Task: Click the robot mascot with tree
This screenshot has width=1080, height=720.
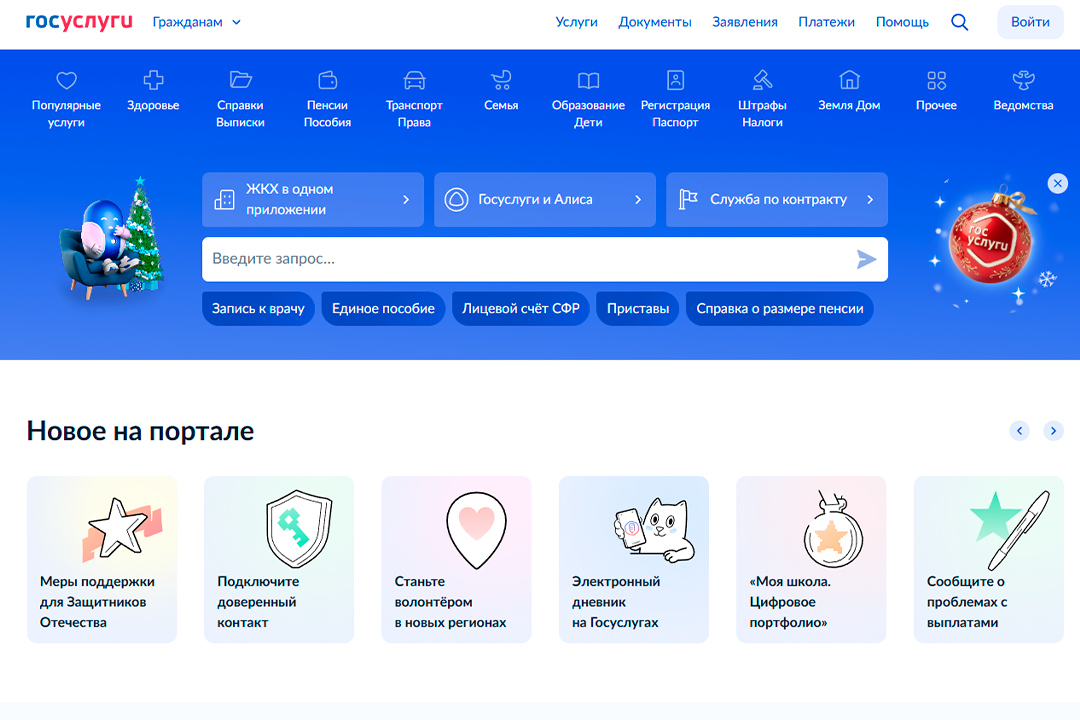Action: (x=112, y=238)
